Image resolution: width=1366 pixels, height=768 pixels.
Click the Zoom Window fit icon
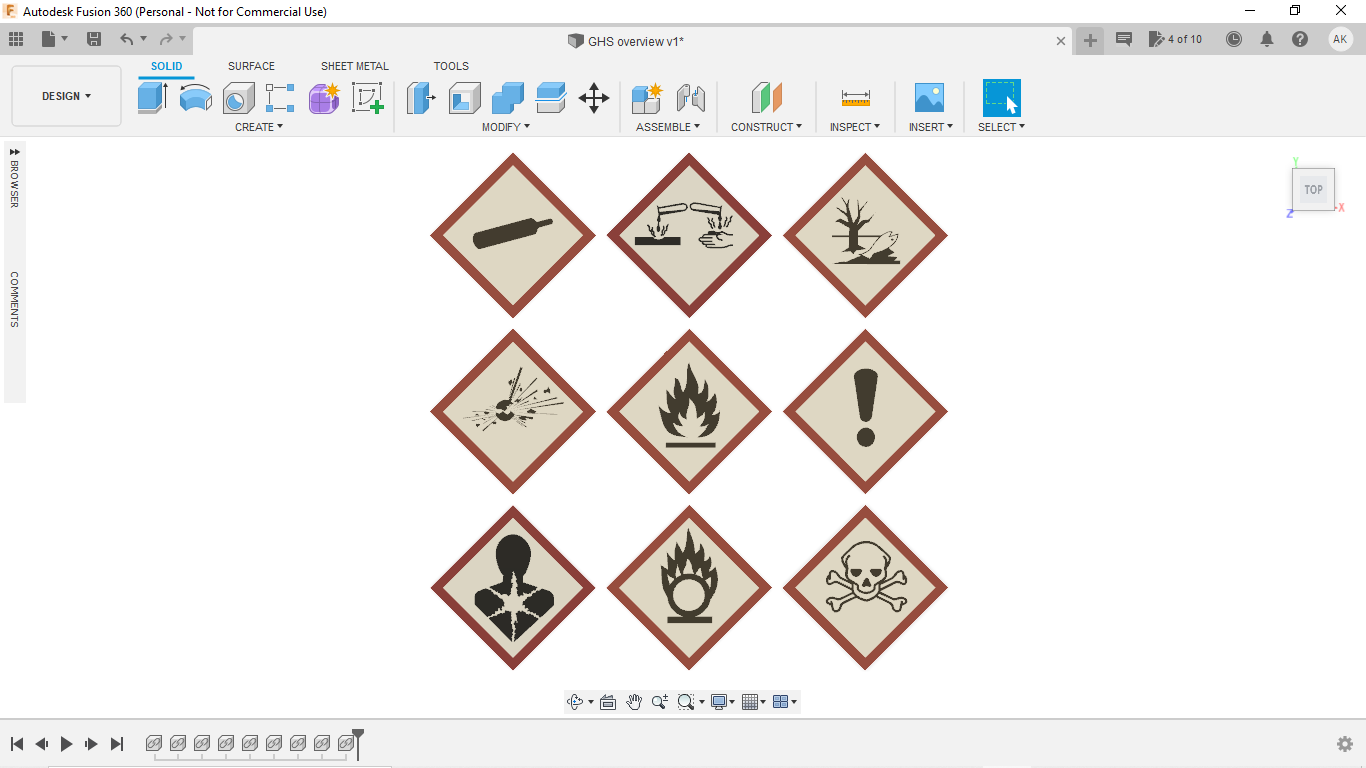(686, 702)
